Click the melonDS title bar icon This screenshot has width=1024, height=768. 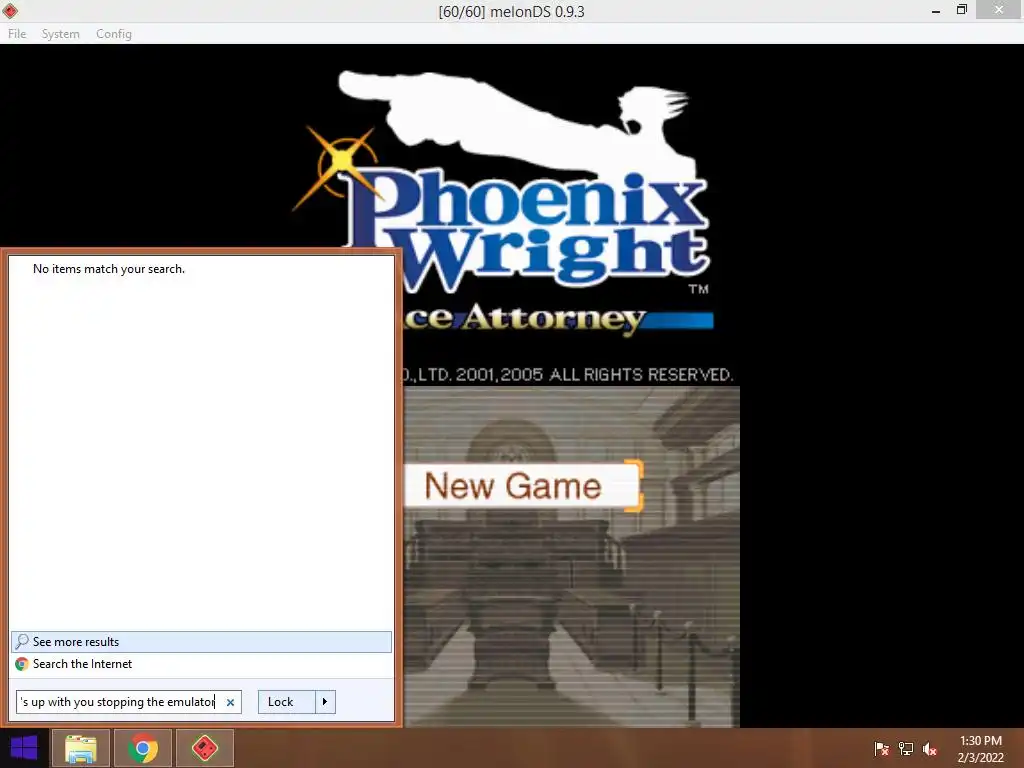pos(10,10)
